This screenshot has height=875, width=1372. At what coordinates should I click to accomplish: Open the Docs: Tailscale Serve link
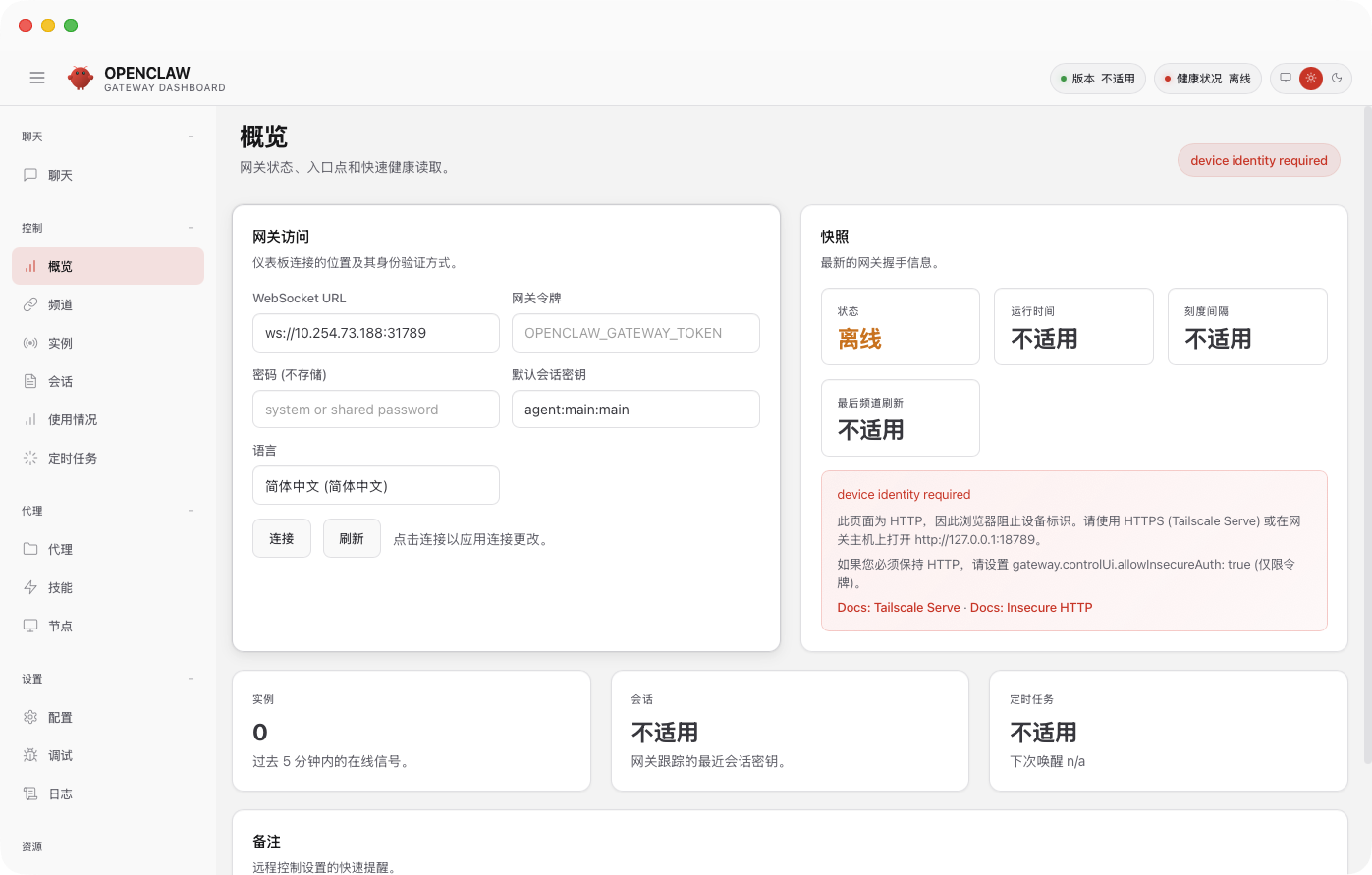(898, 607)
